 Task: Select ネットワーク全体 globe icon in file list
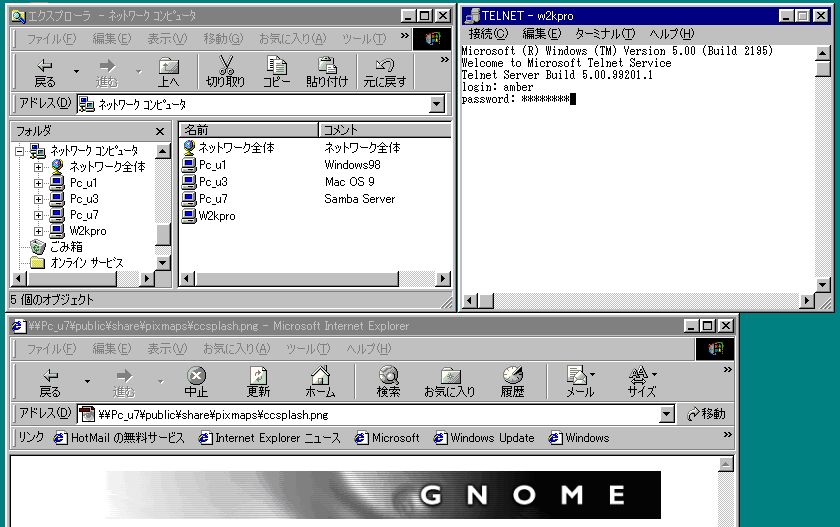(189, 147)
